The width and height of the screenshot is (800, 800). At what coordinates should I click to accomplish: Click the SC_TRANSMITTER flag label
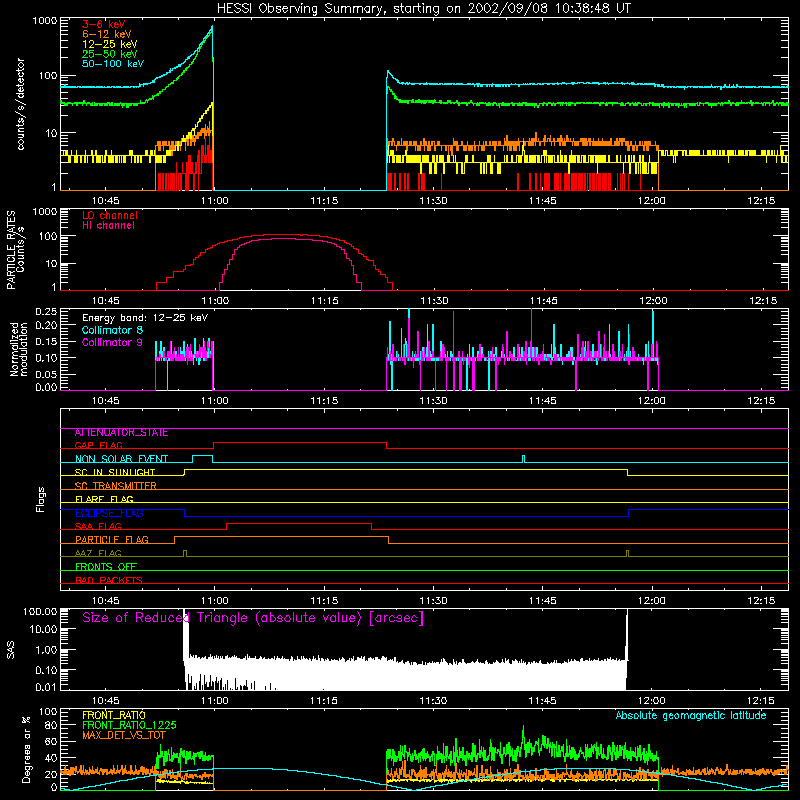click(x=115, y=486)
